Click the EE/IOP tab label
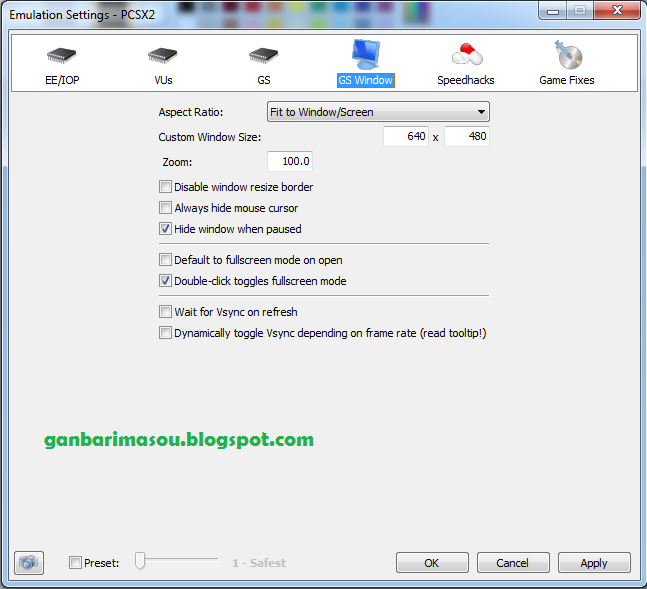647x589 pixels. 62,80
